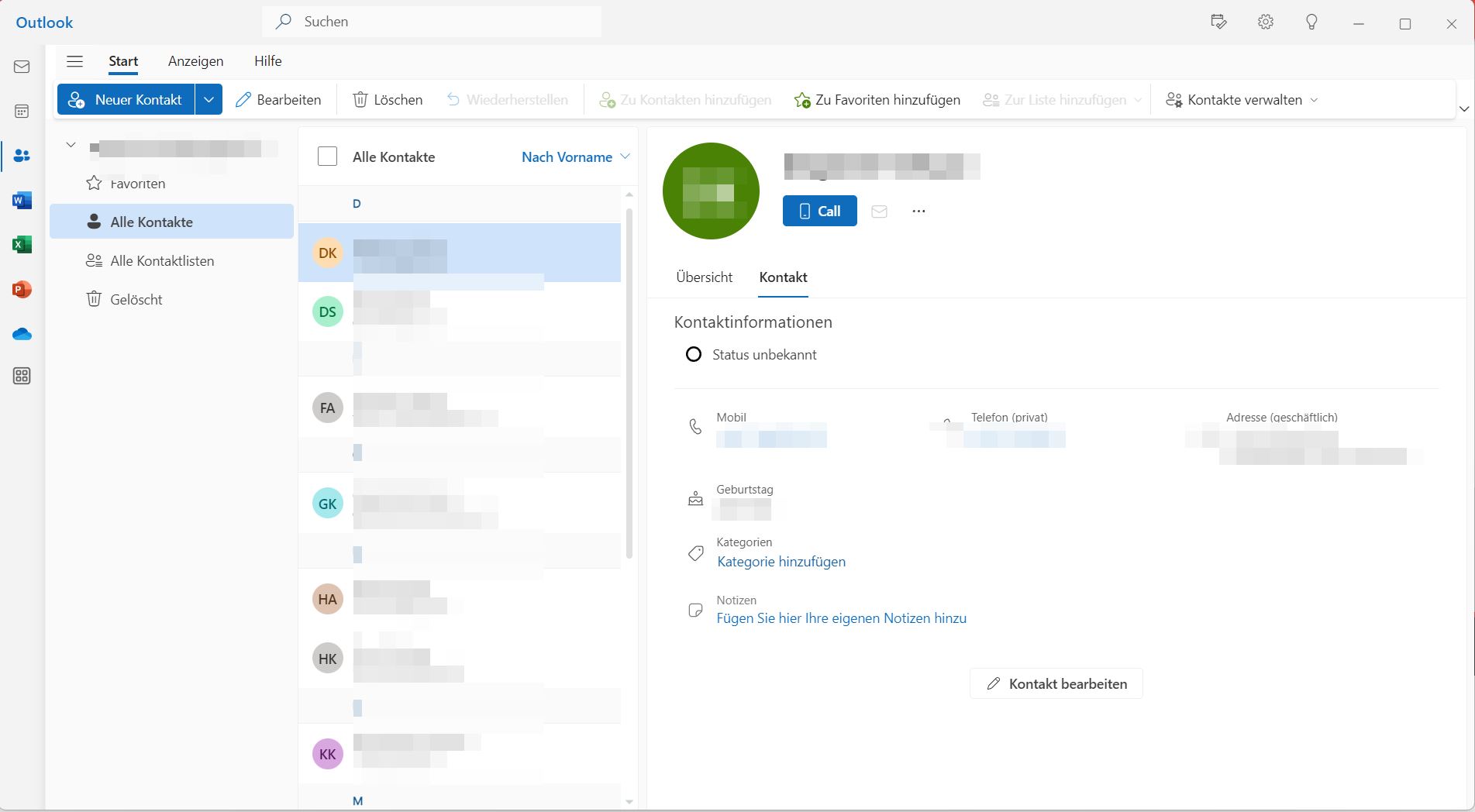Click the Kontakt bearbeiten button
This screenshot has width=1475, height=812.
(1056, 683)
